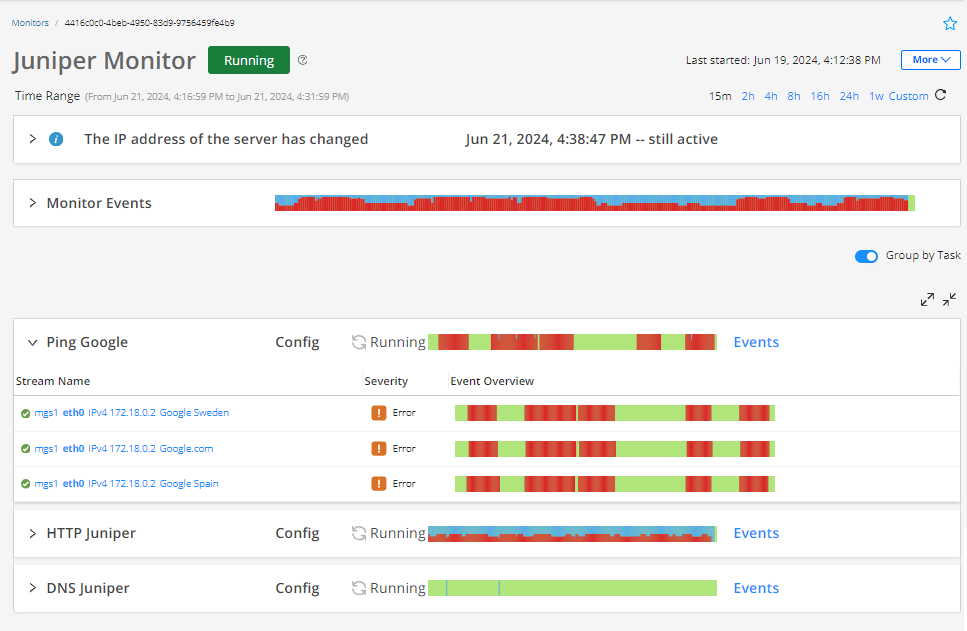Click the collapse-all arrows icon near Group by Task

[949, 299]
